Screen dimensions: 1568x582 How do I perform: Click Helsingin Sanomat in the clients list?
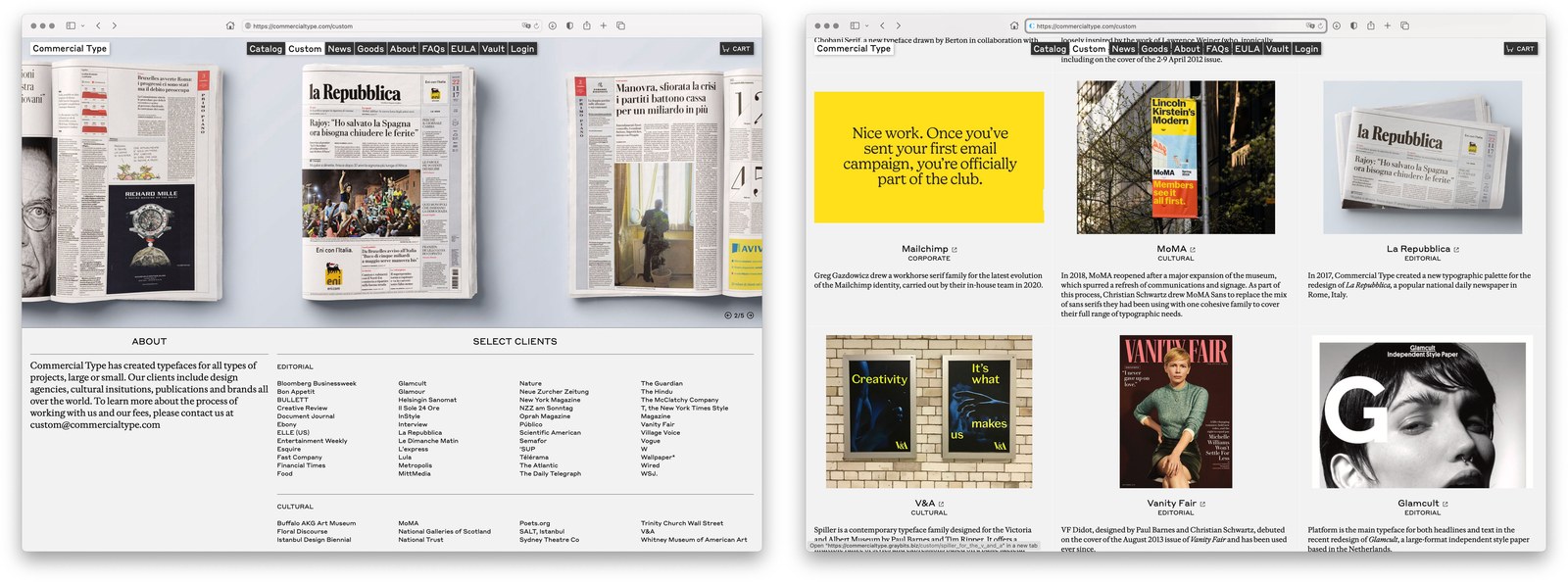point(427,400)
